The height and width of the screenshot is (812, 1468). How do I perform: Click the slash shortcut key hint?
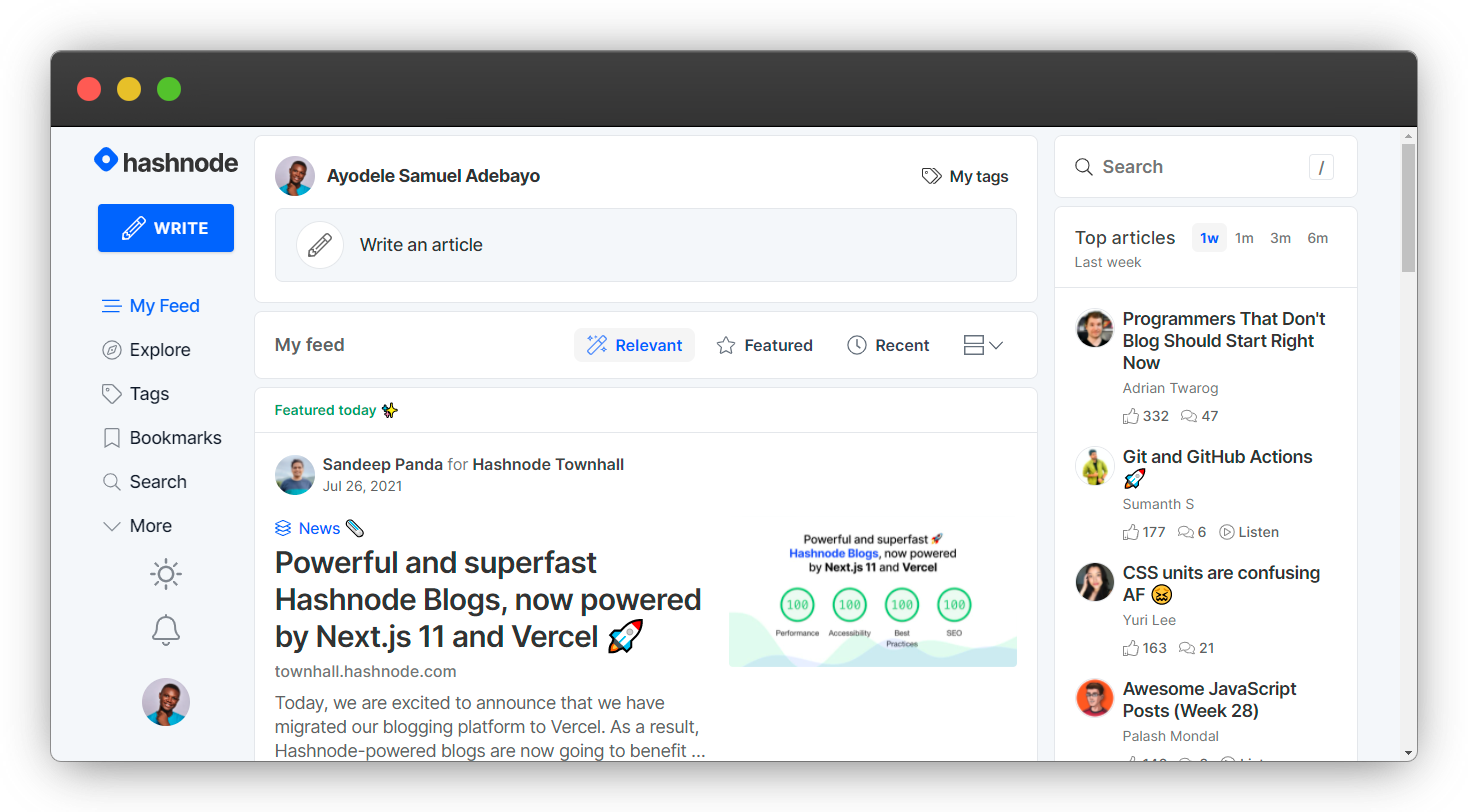pos(1321,167)
